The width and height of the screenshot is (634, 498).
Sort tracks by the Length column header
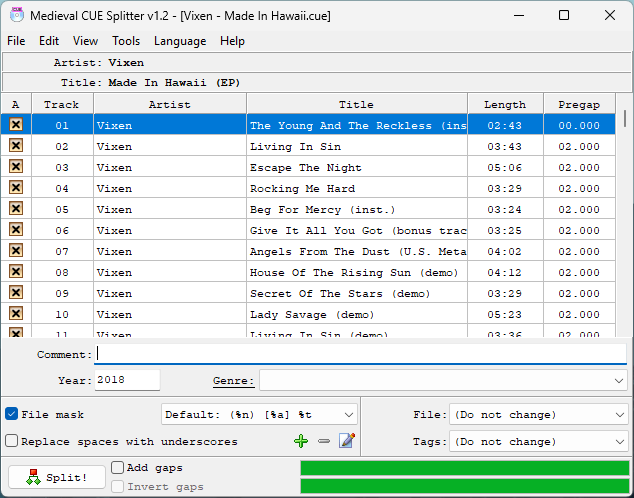click(x=504, y=104)
